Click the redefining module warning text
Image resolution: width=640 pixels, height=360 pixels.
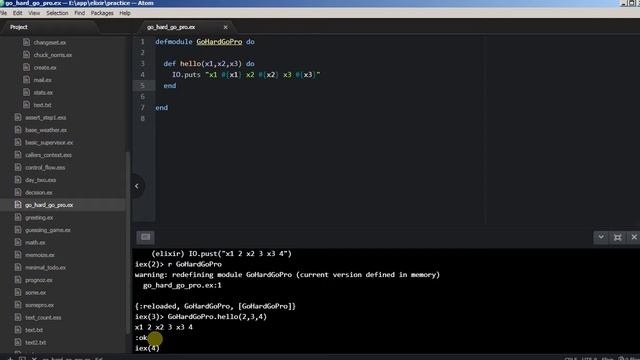pos(287,275)
